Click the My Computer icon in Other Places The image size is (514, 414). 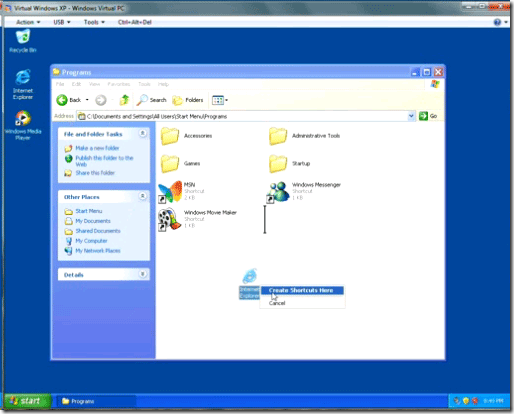pyautogui.click(x=68, y=241)
